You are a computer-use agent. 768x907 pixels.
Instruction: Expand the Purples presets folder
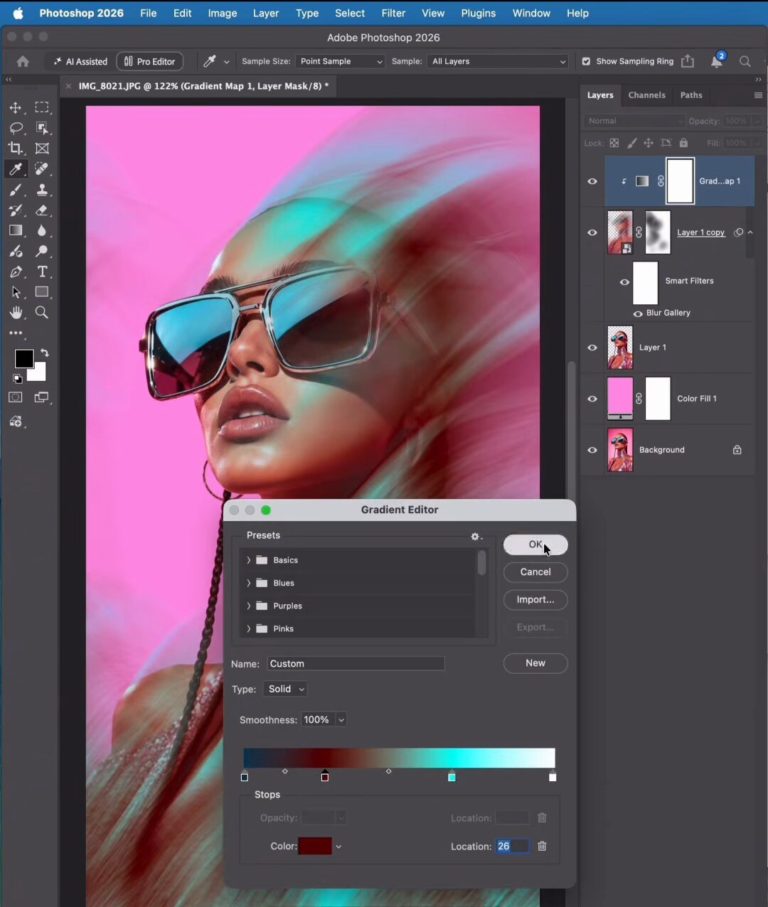[x=249, y=606]
